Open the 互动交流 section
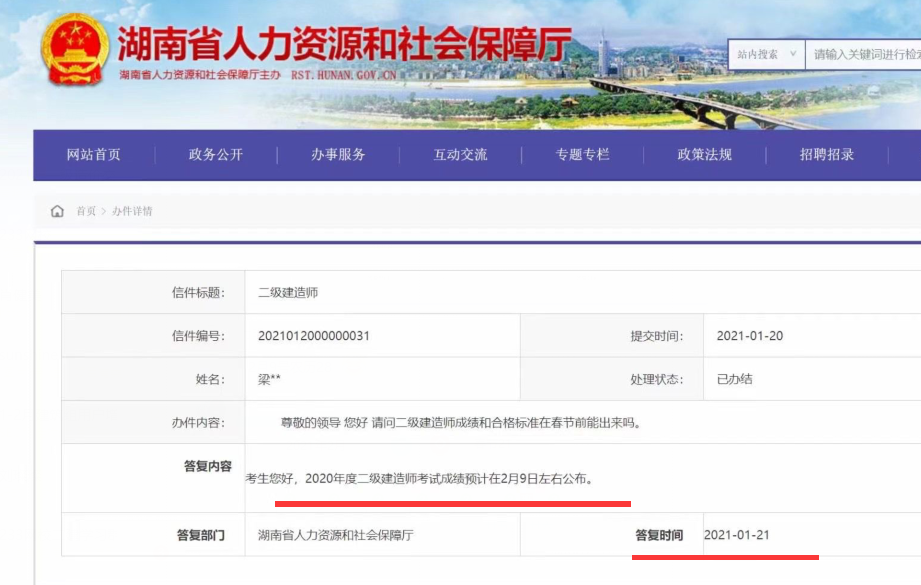Screen dimensions: 921x585 coord(460,155)
